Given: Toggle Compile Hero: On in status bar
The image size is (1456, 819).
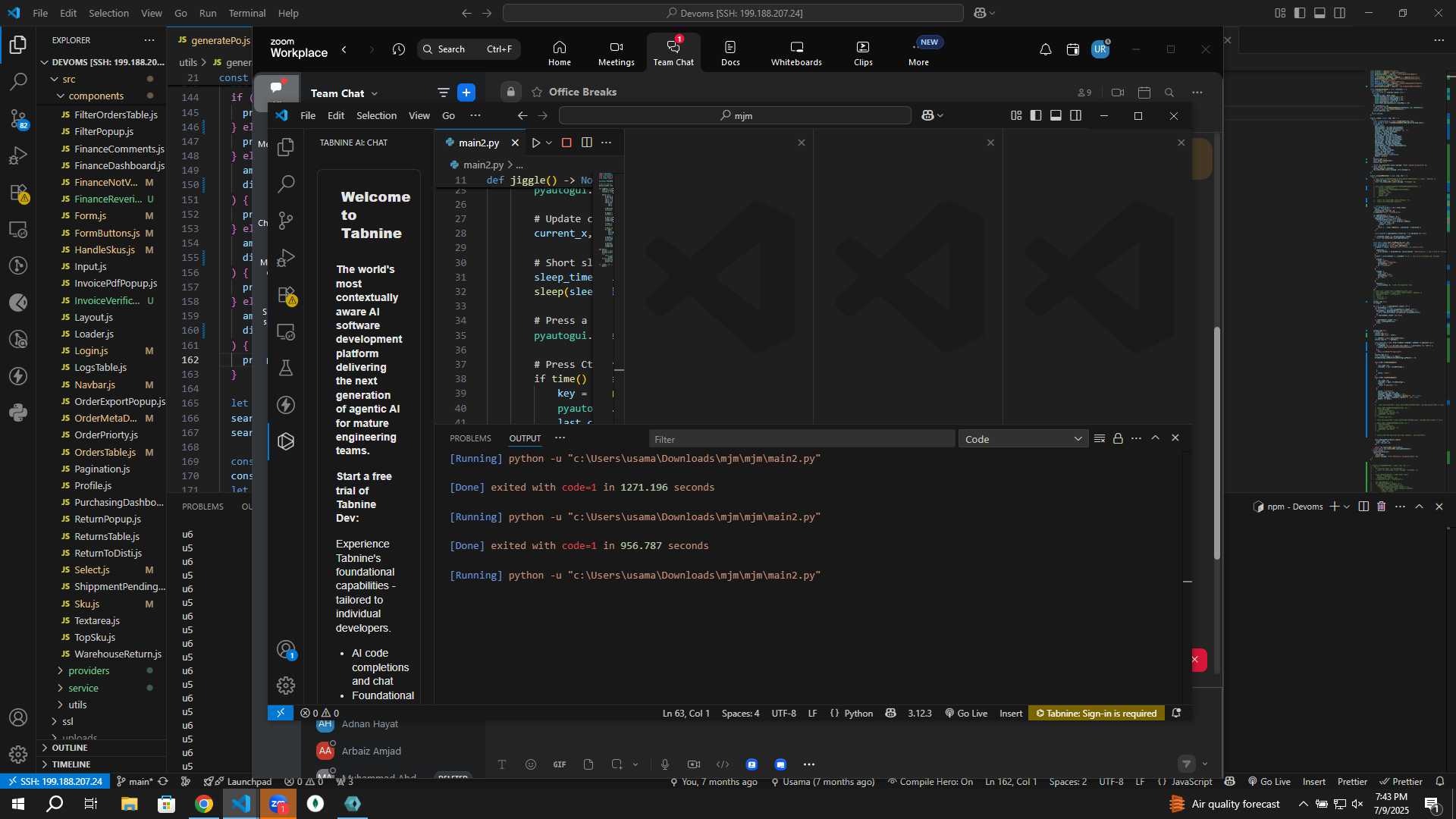Looking at the screenshot, I should 930,782.
